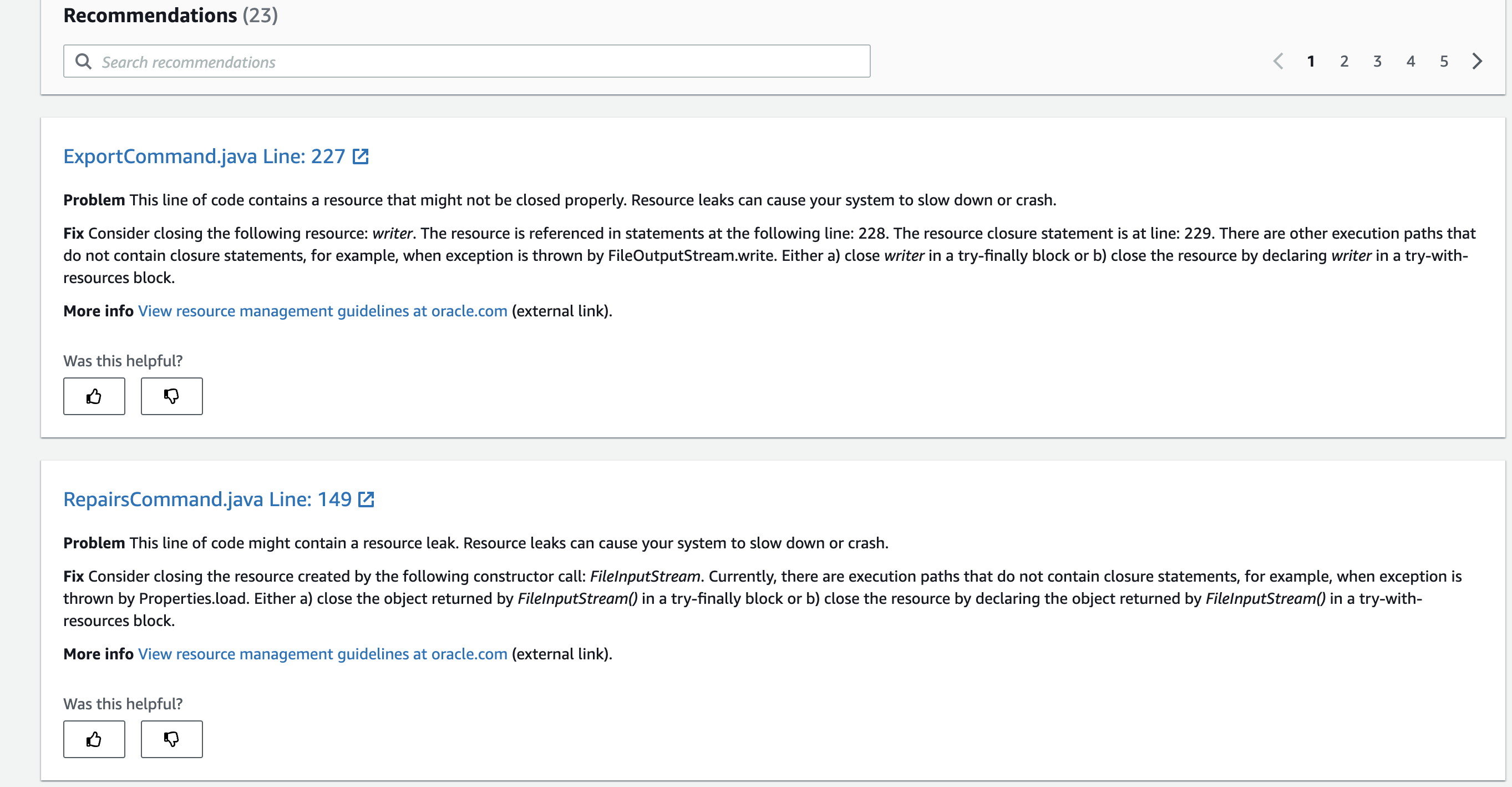Click external link icon beside RepairsCommand.java
The width and height of the screenshot is (1512, 787).
click(x=366, y=499)
